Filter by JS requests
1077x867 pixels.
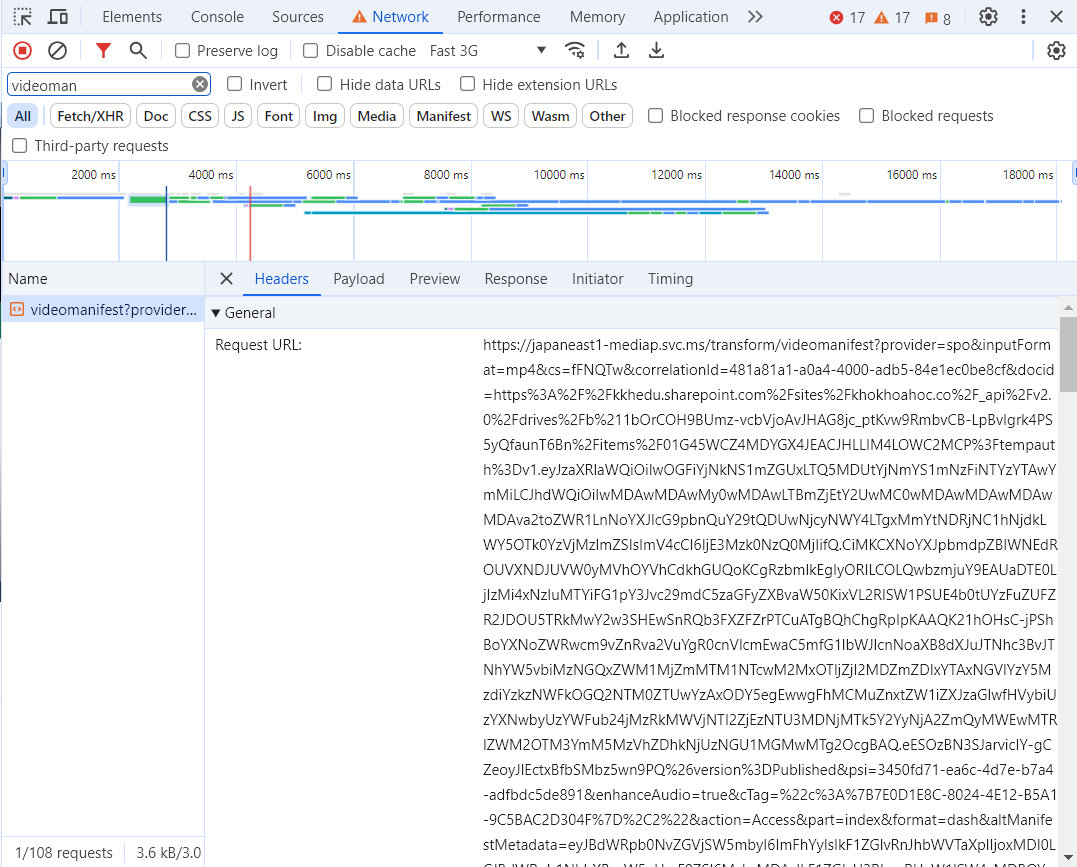tap(238, 116)
